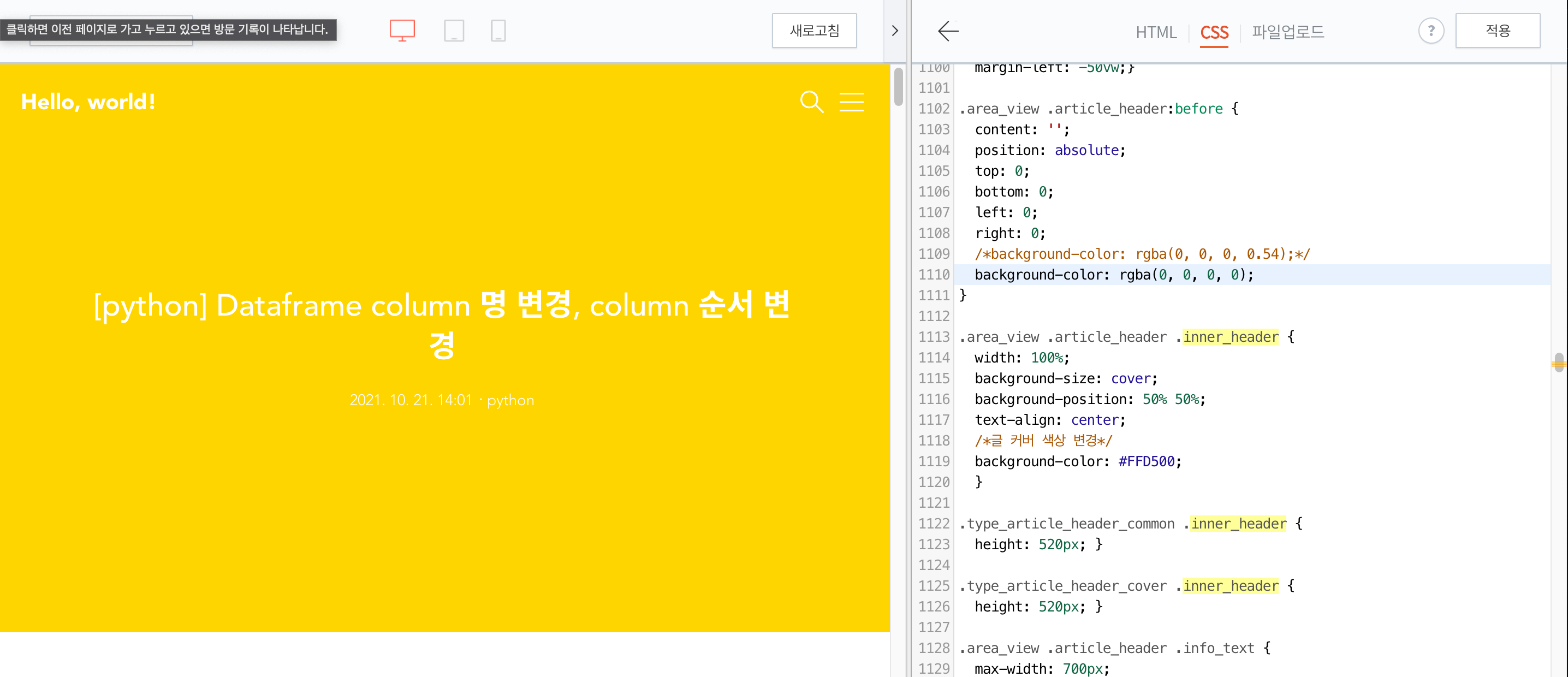Open the help question mark icon
This screenshot has height=677, width=1568.
pos(1430,31)
